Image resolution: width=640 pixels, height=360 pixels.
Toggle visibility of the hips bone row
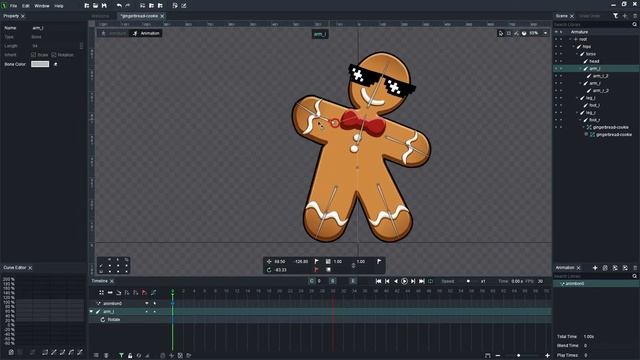556,47
